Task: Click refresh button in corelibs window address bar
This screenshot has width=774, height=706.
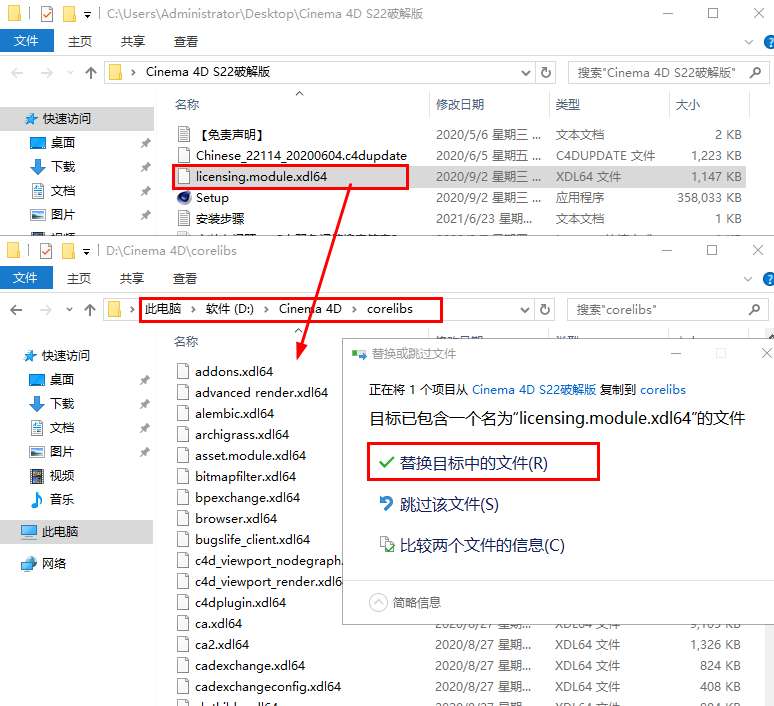Action: pyautogui.click(x=544, y=310)
